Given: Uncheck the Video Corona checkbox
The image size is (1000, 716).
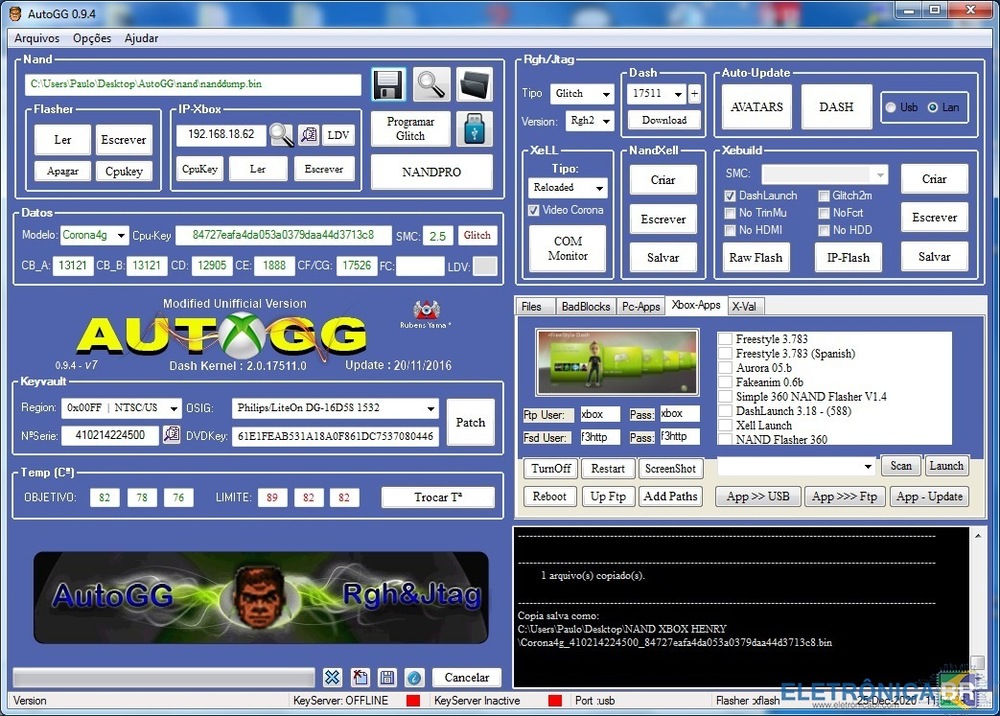Looking at the screenshot, I should [x=534, y=210].
